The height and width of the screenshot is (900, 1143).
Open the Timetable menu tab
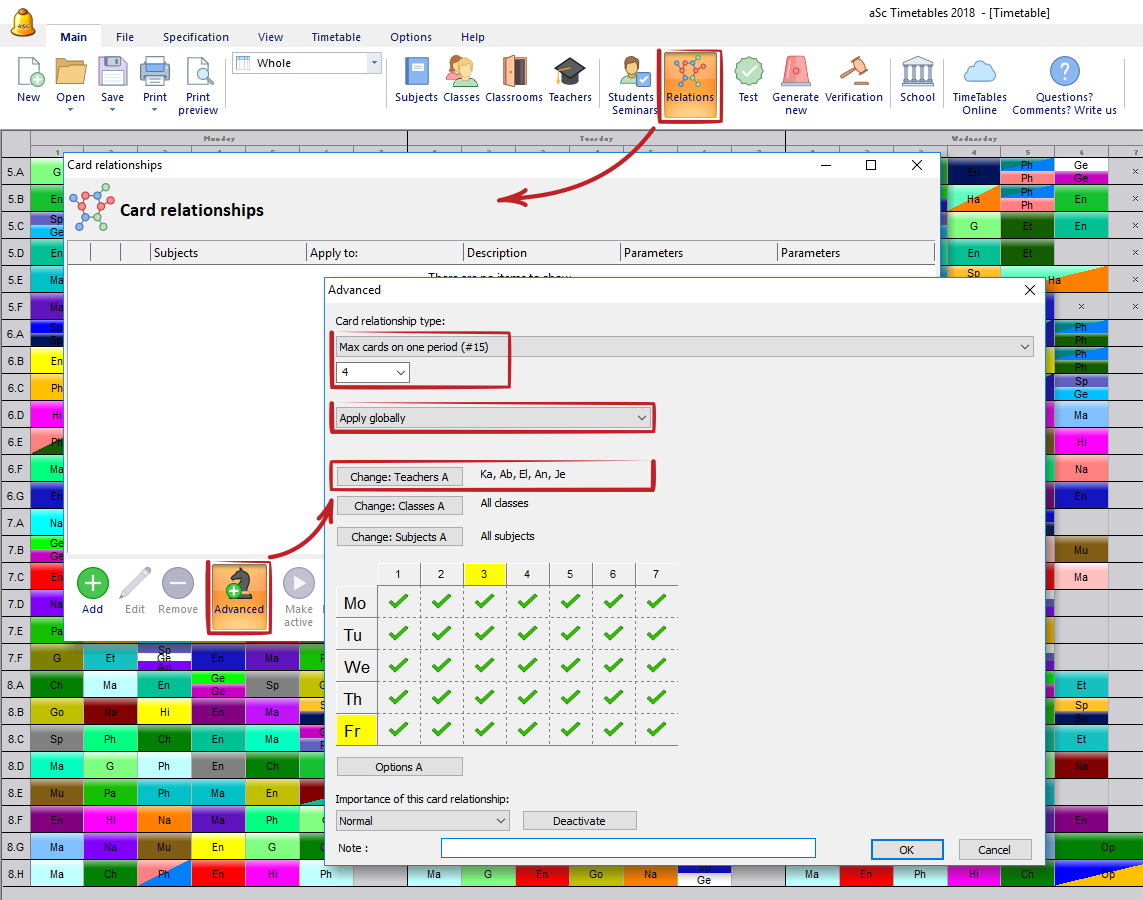336,37
